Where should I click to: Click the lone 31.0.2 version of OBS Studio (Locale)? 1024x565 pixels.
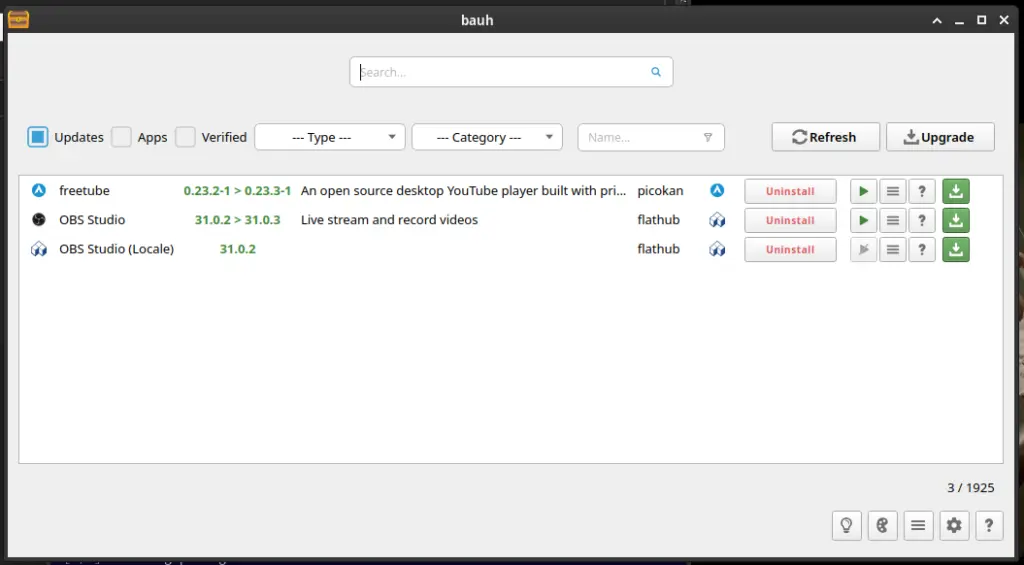point(238,249)
